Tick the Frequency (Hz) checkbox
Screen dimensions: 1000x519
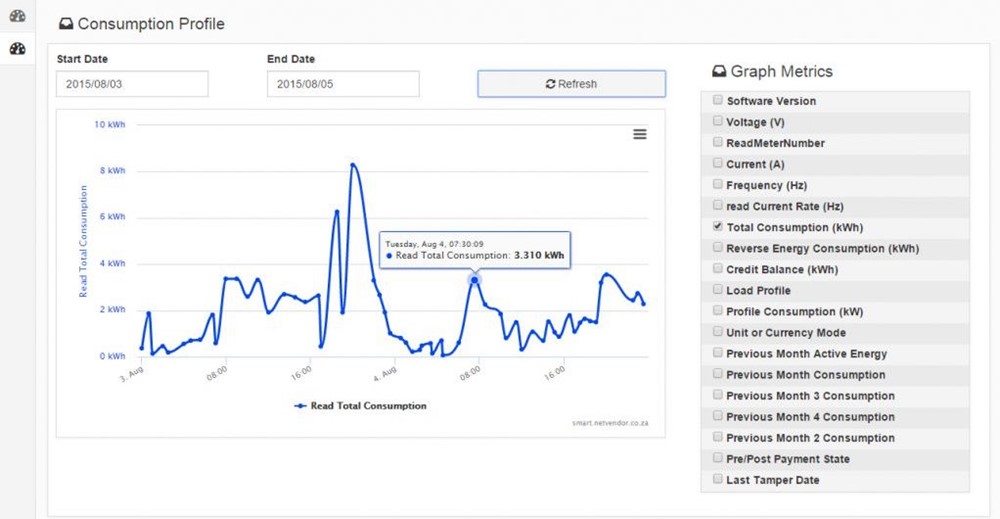(718, 184)
